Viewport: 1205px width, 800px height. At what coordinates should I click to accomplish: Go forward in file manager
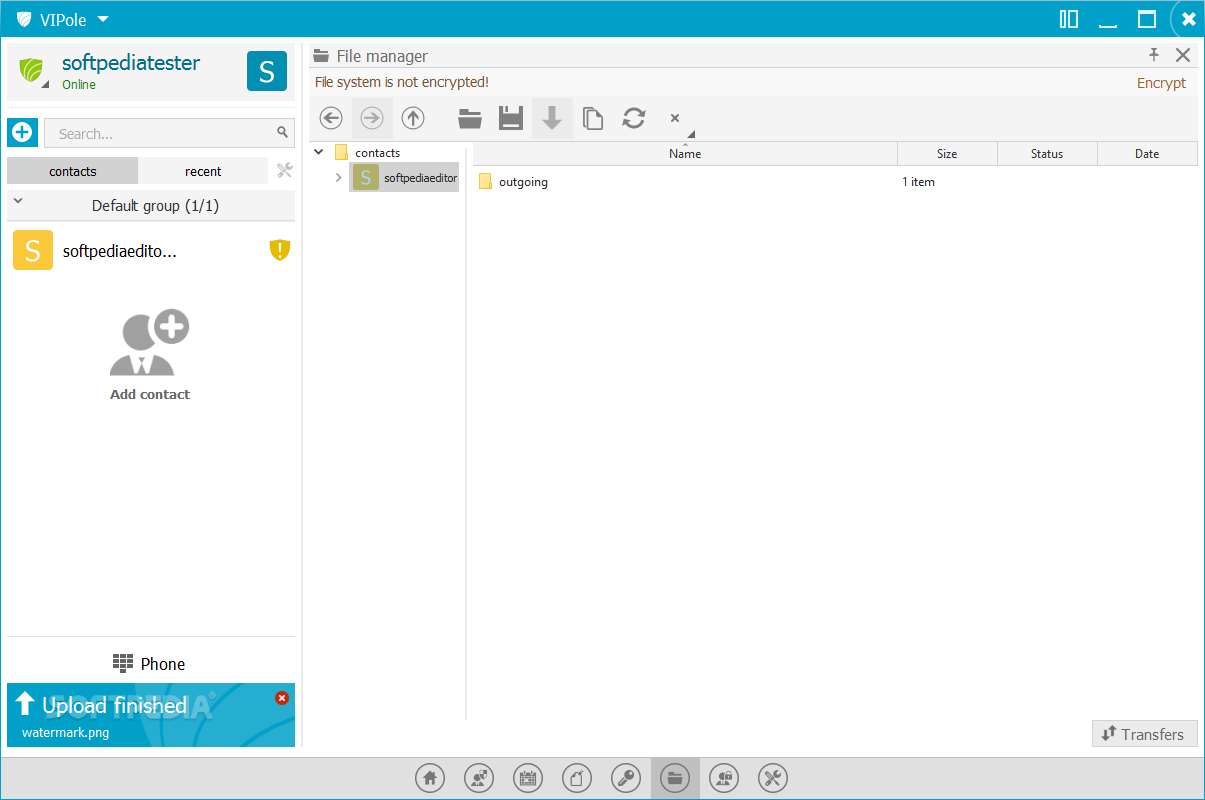[372, 118]
